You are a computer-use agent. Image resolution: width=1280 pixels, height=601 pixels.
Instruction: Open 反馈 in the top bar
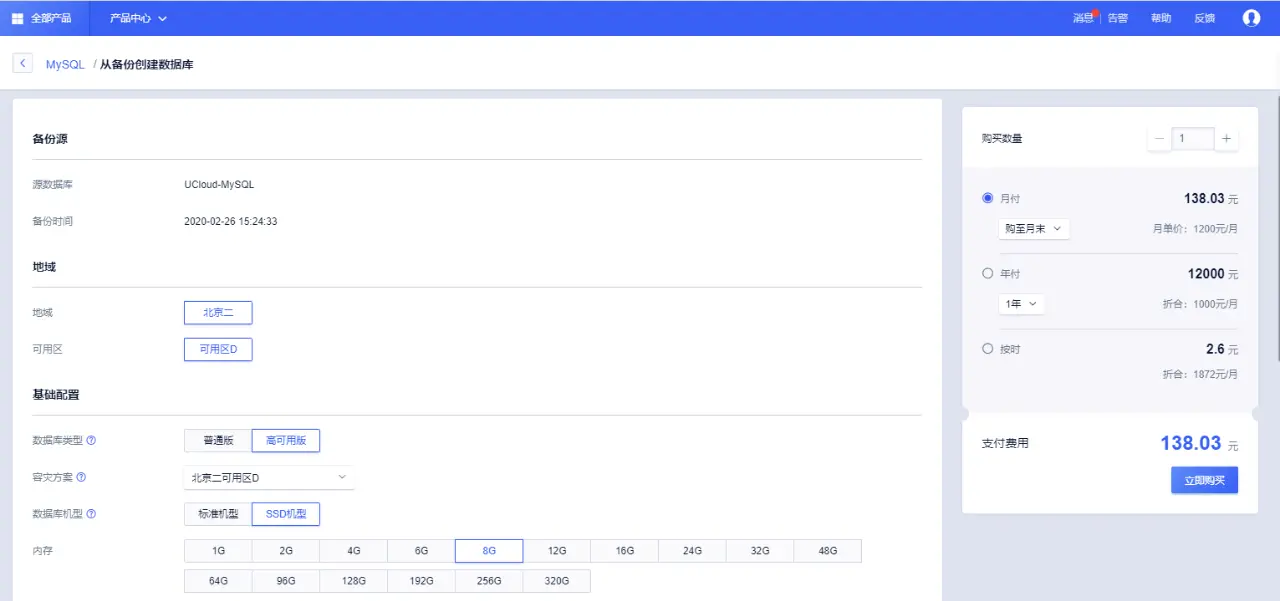pyautogui.click(x=1204, y=18)
